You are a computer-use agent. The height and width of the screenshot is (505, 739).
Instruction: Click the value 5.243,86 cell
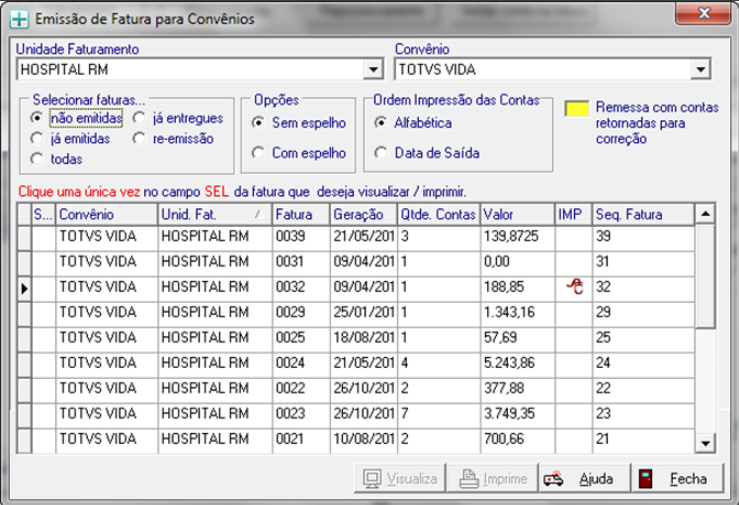(517, 363)
